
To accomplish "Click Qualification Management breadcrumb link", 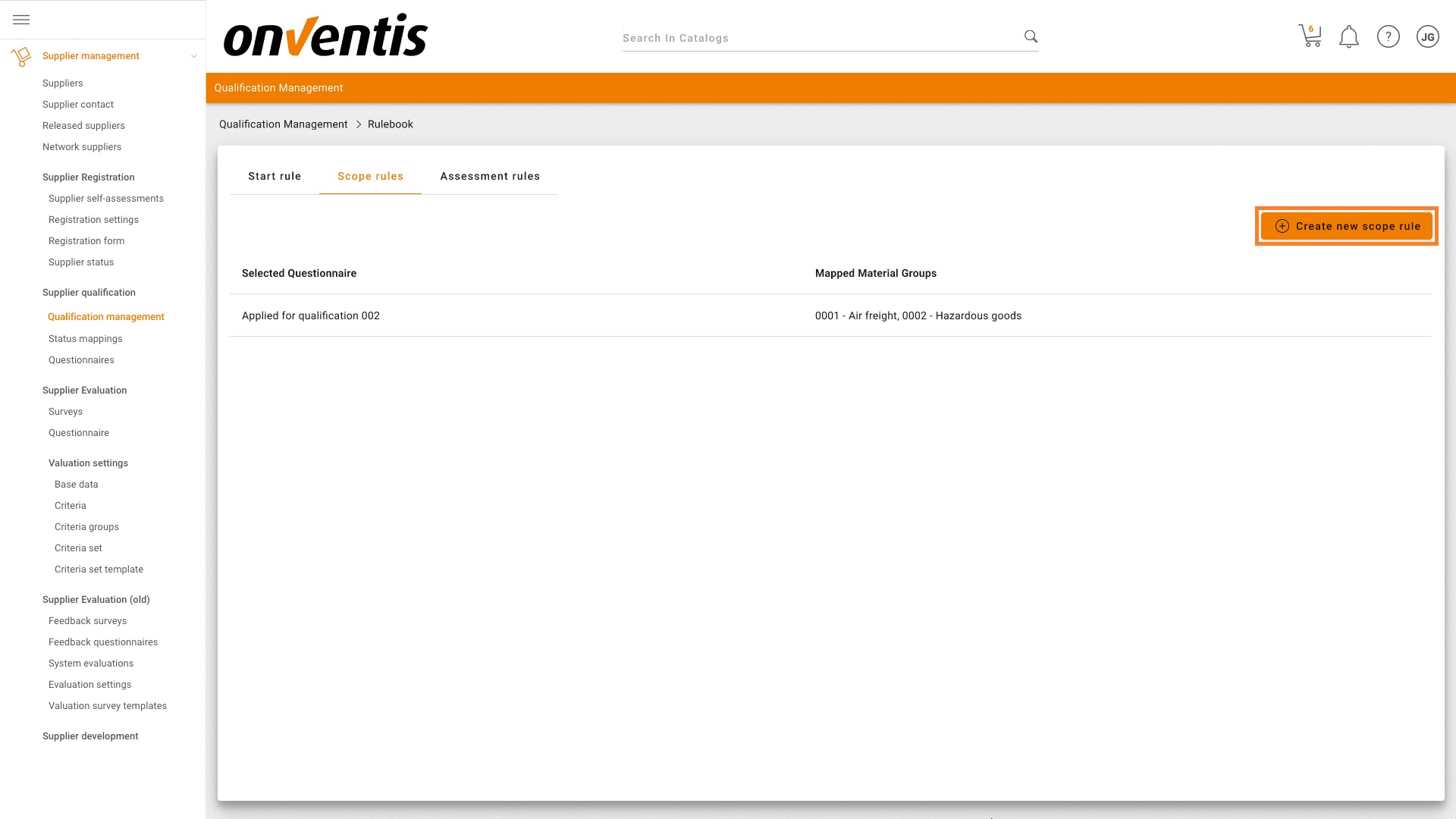I will pos(283,124).
